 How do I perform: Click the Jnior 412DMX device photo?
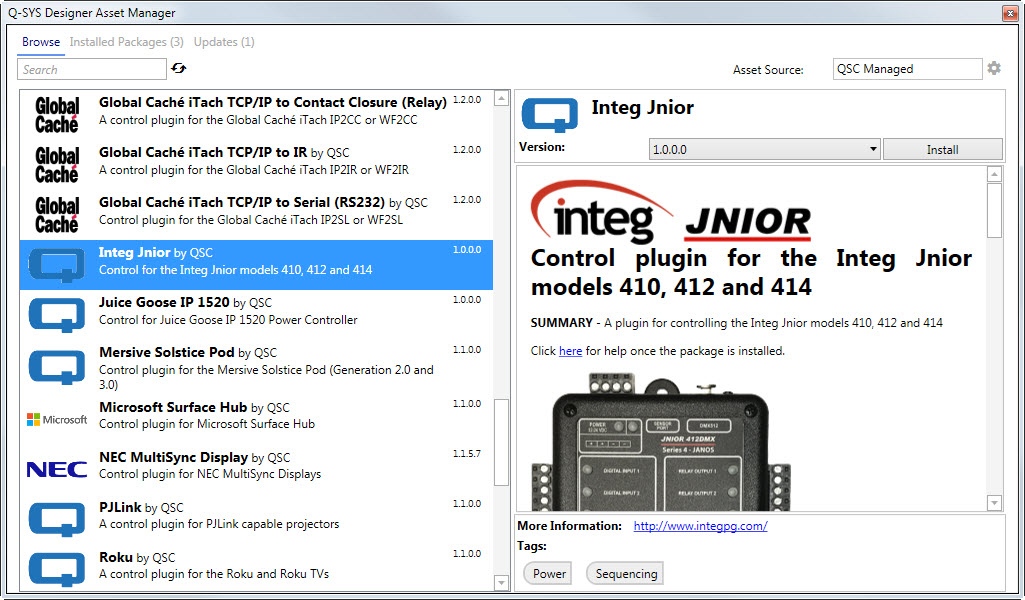(660, 442)
